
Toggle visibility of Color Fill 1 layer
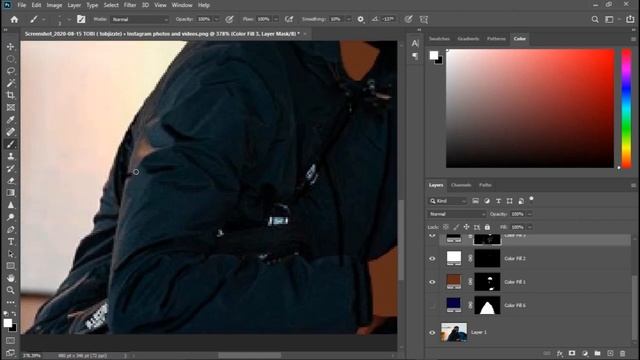432,282
